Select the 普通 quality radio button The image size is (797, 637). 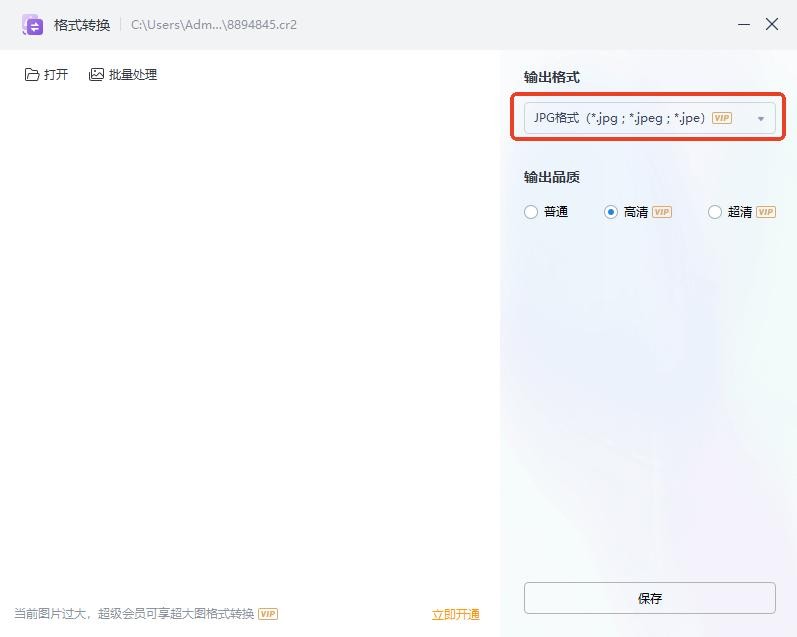531,212
